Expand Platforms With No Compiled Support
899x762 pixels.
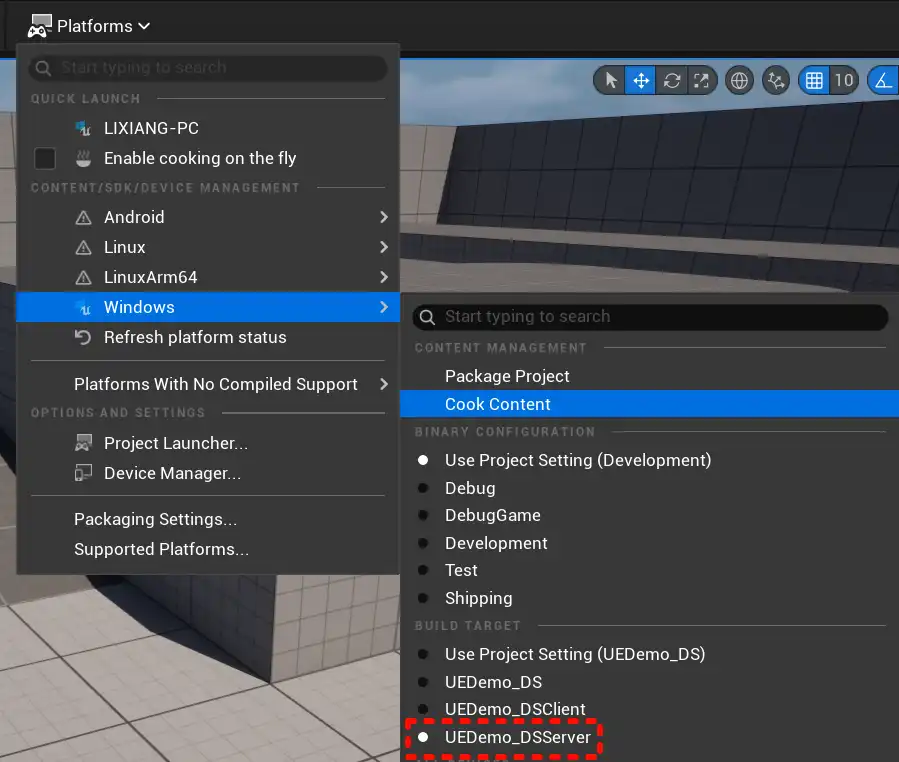(x=215, y=384)
